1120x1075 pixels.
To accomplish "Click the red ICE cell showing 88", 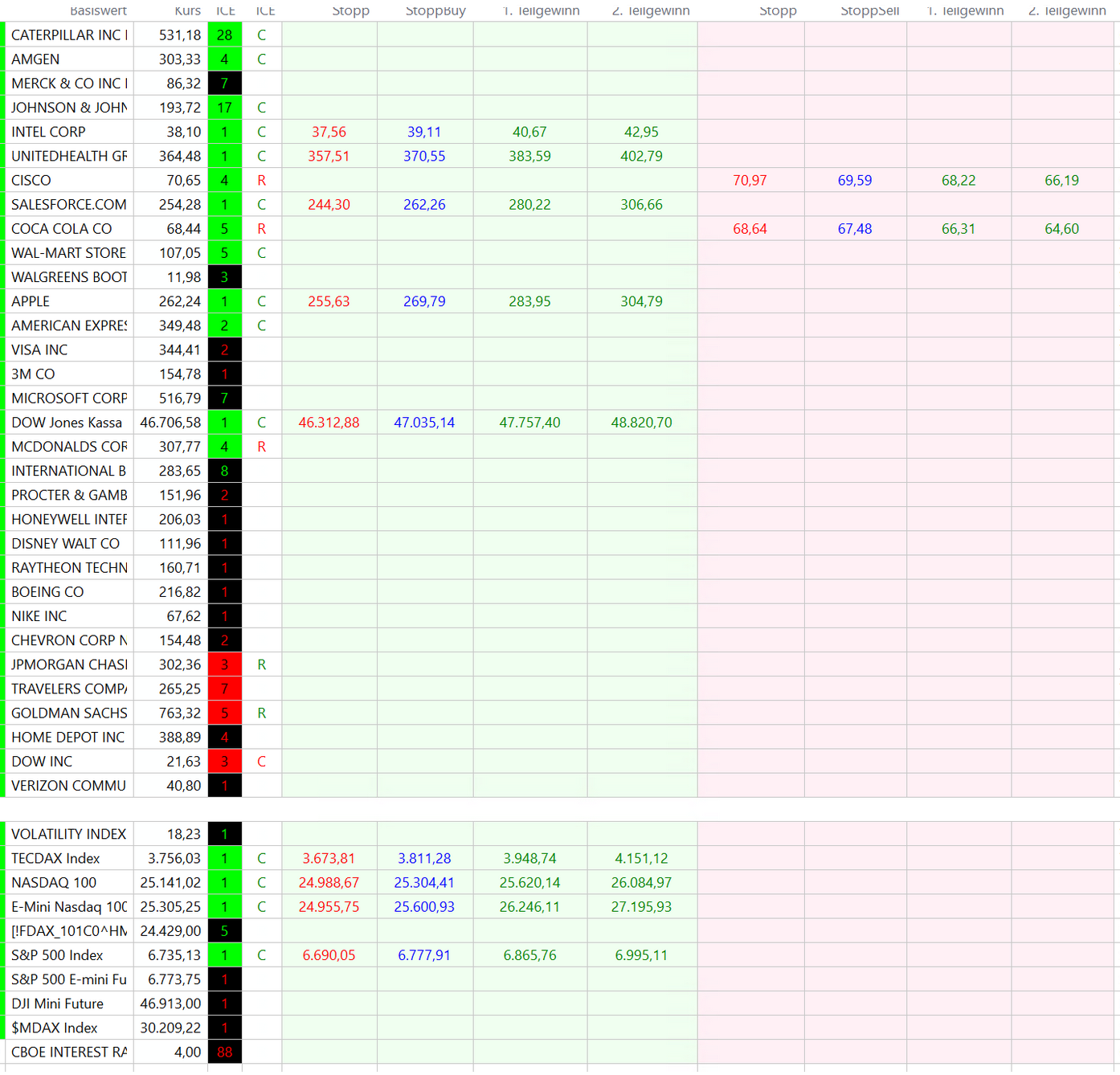I will pyautogui.click(x=224, y=1052).
